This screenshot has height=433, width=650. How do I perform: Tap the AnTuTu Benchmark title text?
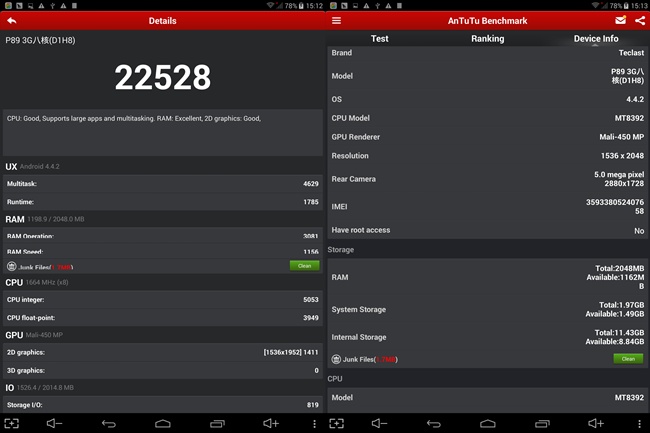pos(488,21)
